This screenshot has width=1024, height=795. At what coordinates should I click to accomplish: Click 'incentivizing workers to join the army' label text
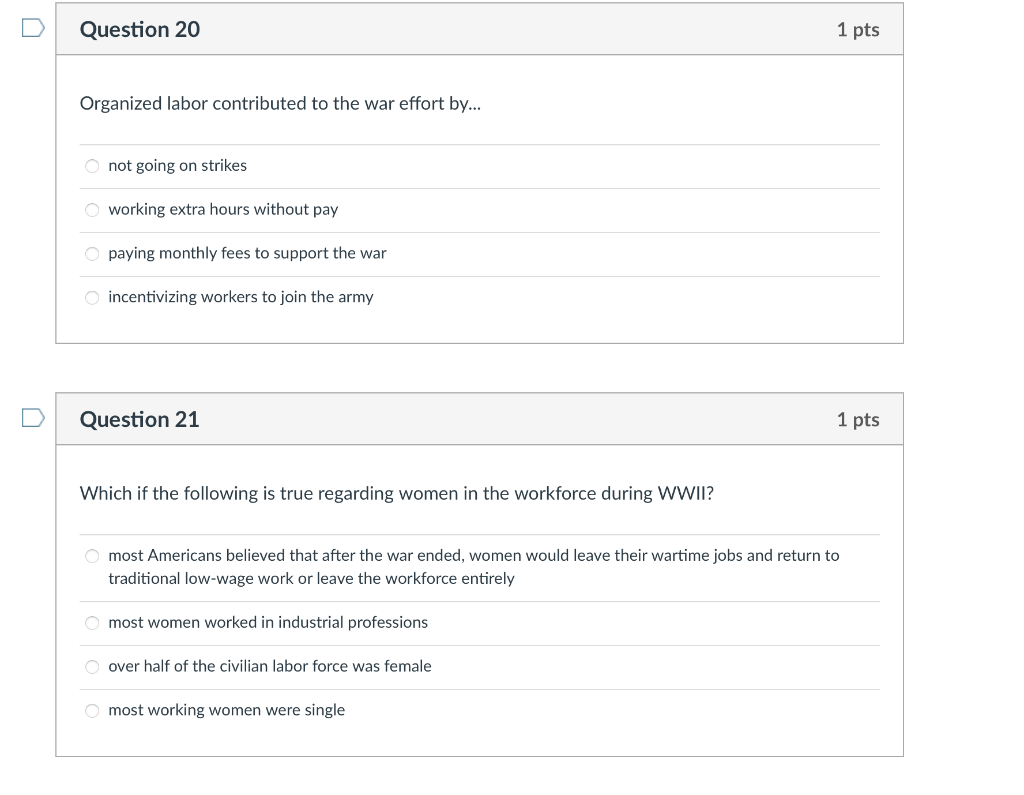[x=241, y=297]
